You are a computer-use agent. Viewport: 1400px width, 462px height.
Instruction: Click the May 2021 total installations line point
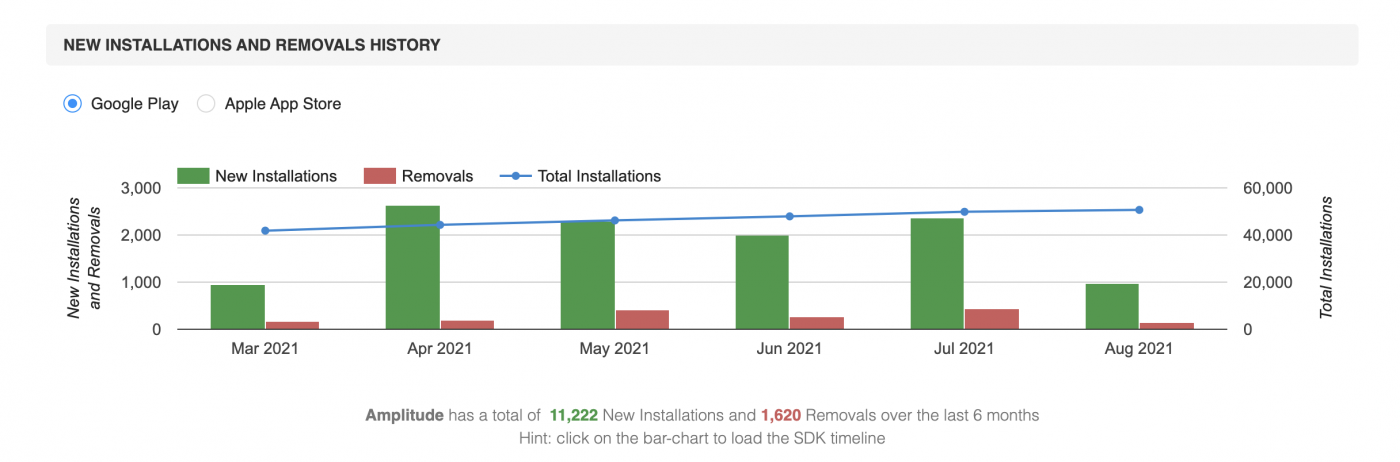pyautogui.click(x=615, y=220)
